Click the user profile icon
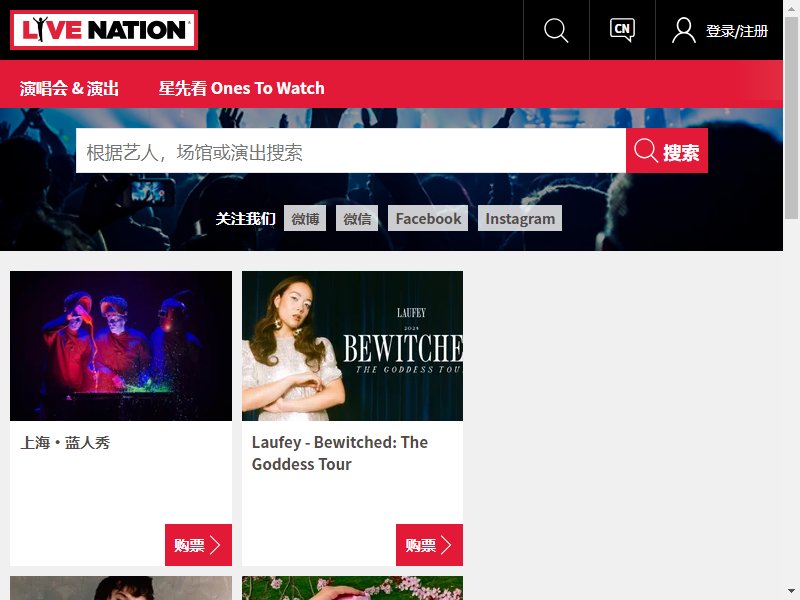Screen dimensions: 800x600 tap(684, 31)
